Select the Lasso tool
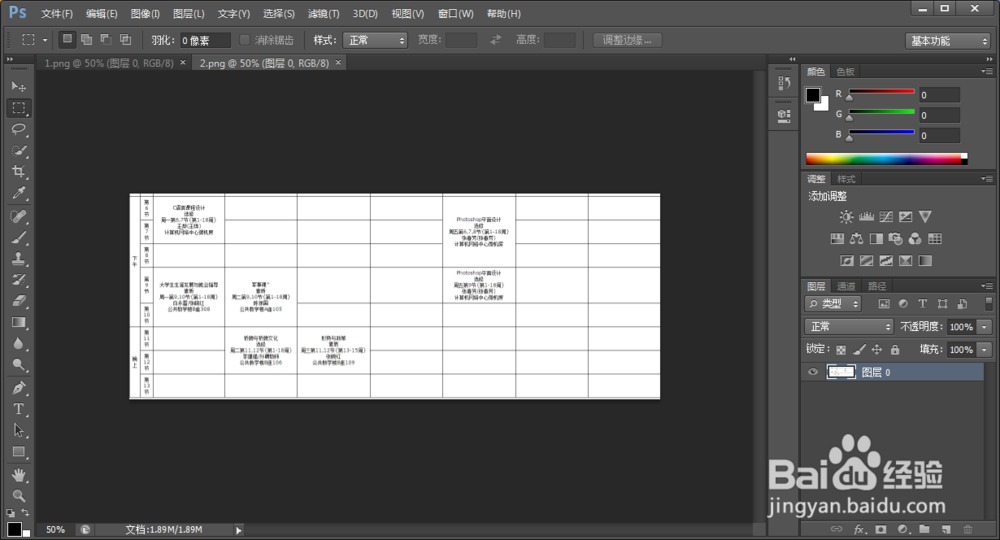This screenshot has width=1000, height=540. click(x=18, y=129)
